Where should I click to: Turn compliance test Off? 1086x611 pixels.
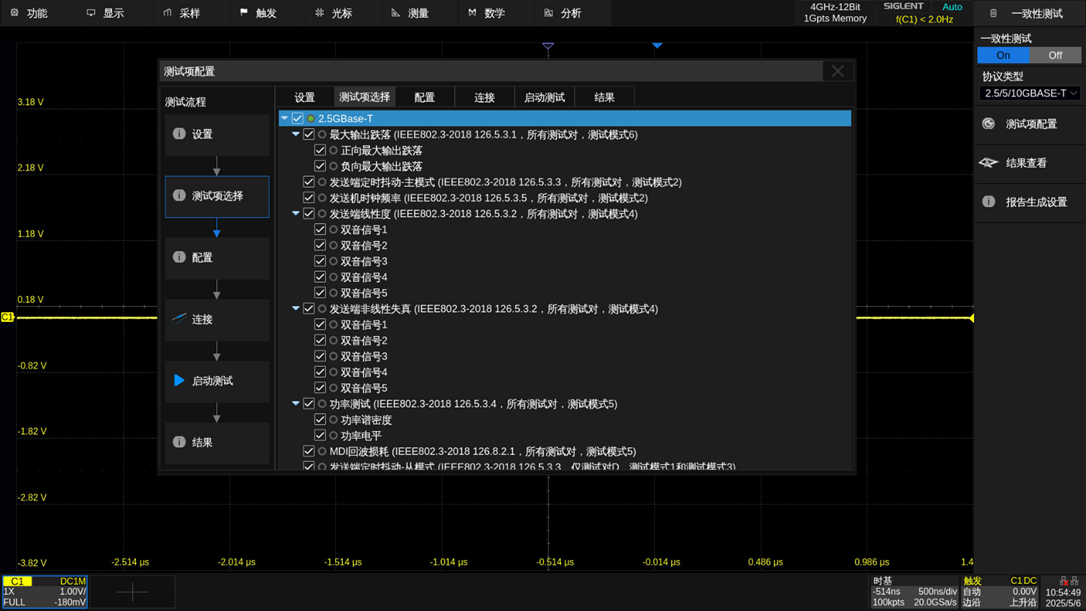tap(1055, 56)
